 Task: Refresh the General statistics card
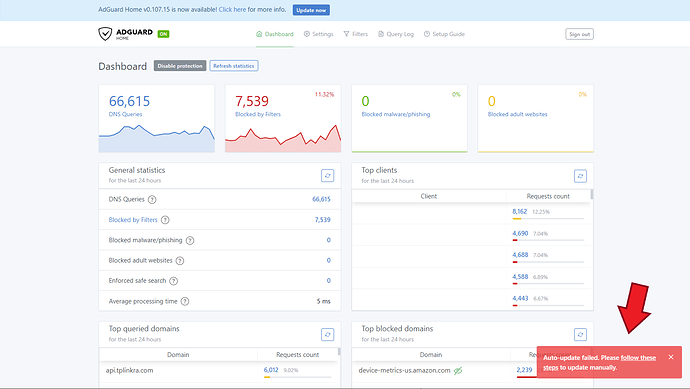click(327, 176)
